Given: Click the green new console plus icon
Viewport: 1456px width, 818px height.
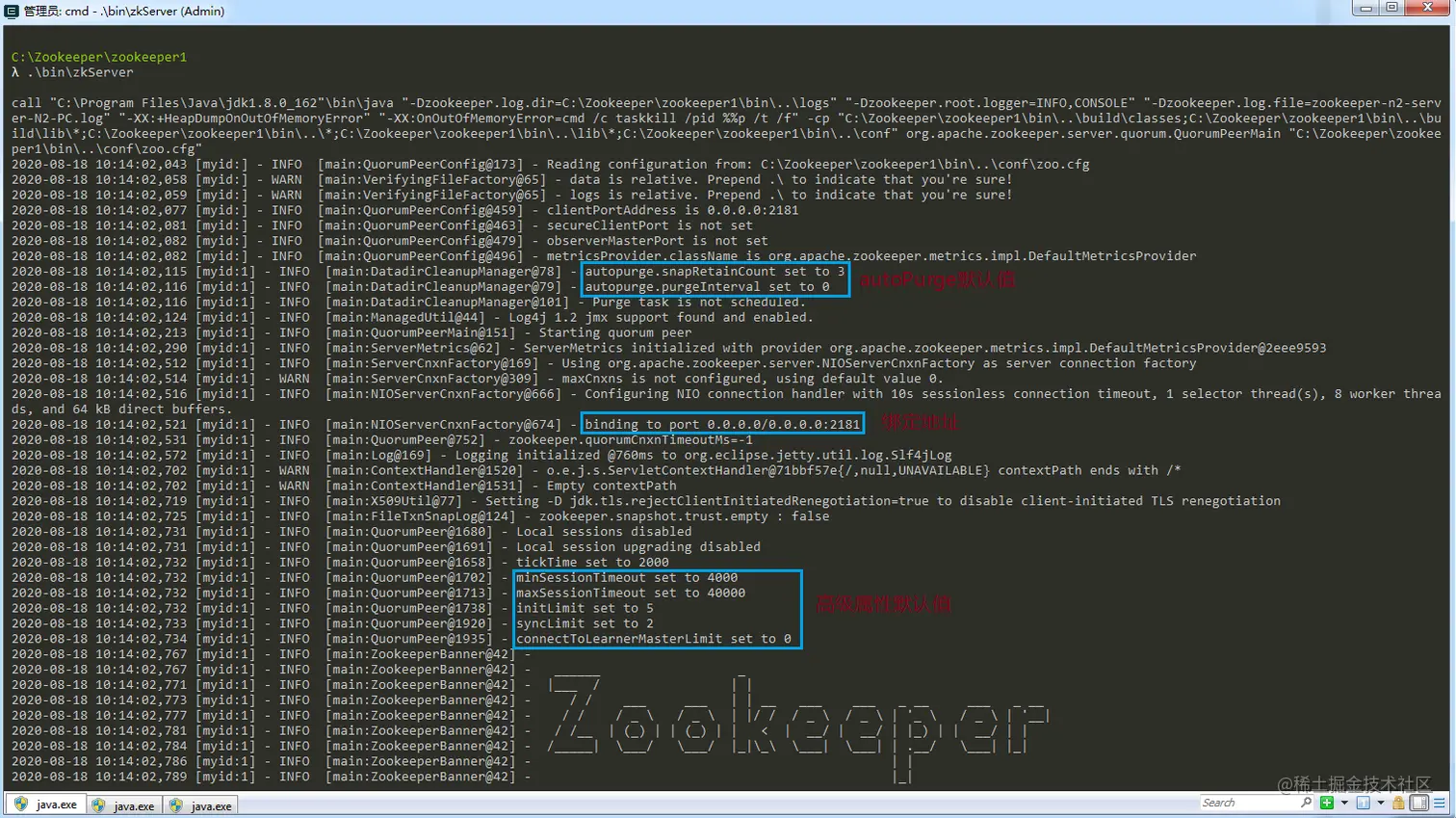Looking at the screenshot, I should 1327,803.
